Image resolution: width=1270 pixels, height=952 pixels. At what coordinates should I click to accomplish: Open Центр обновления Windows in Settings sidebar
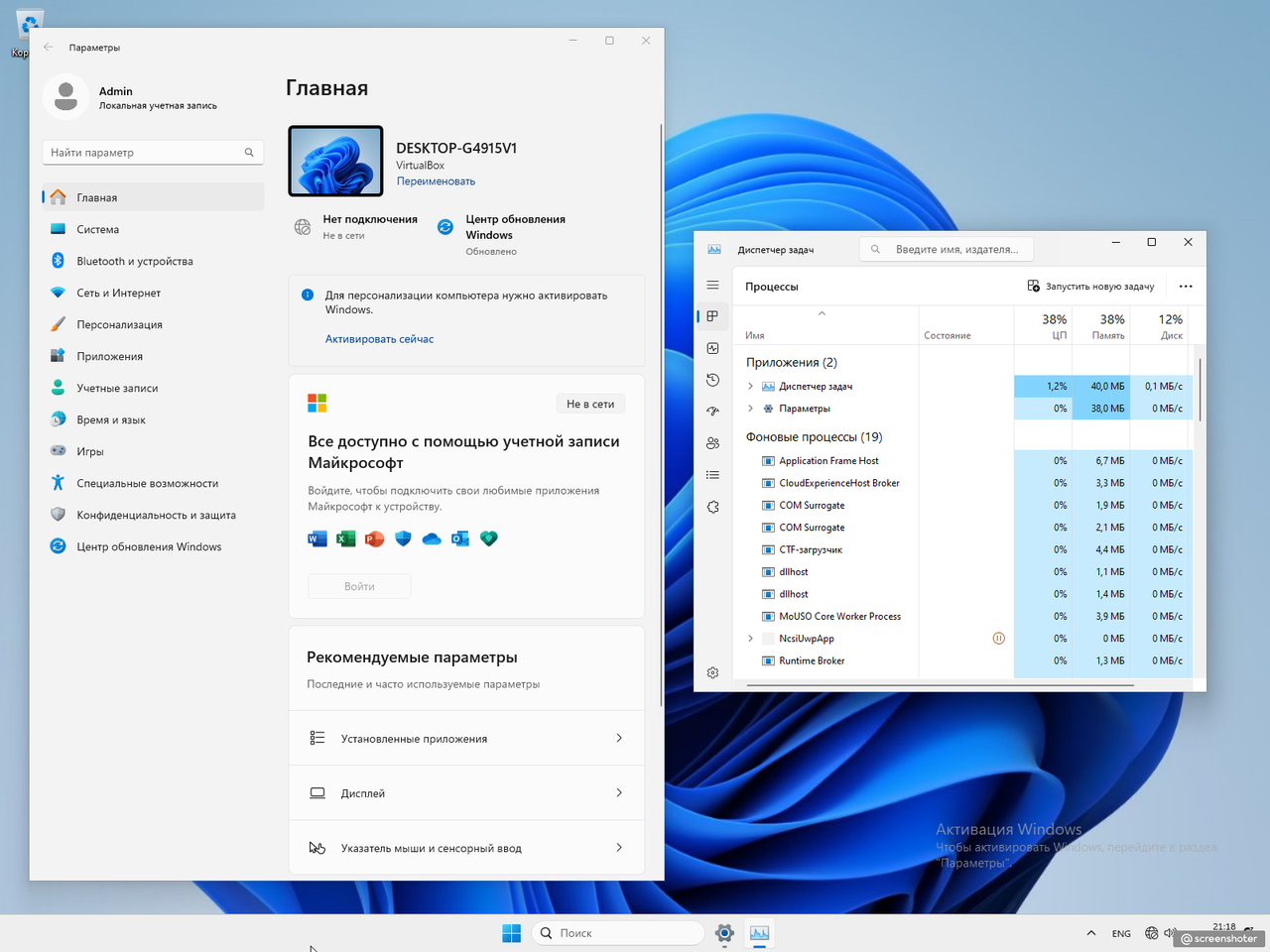(x=154, y=546)
